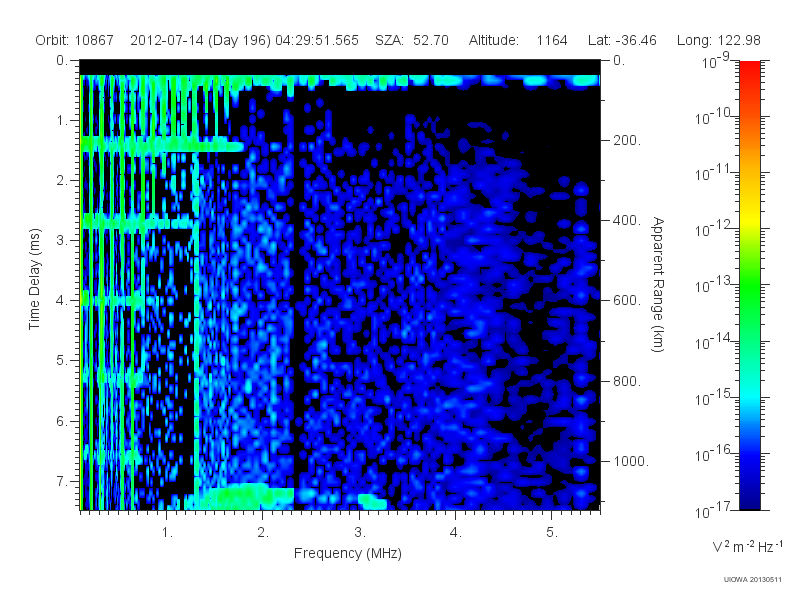
Task: Click the 'Apparent Range (km)' axis label
Action: point(658,284)
